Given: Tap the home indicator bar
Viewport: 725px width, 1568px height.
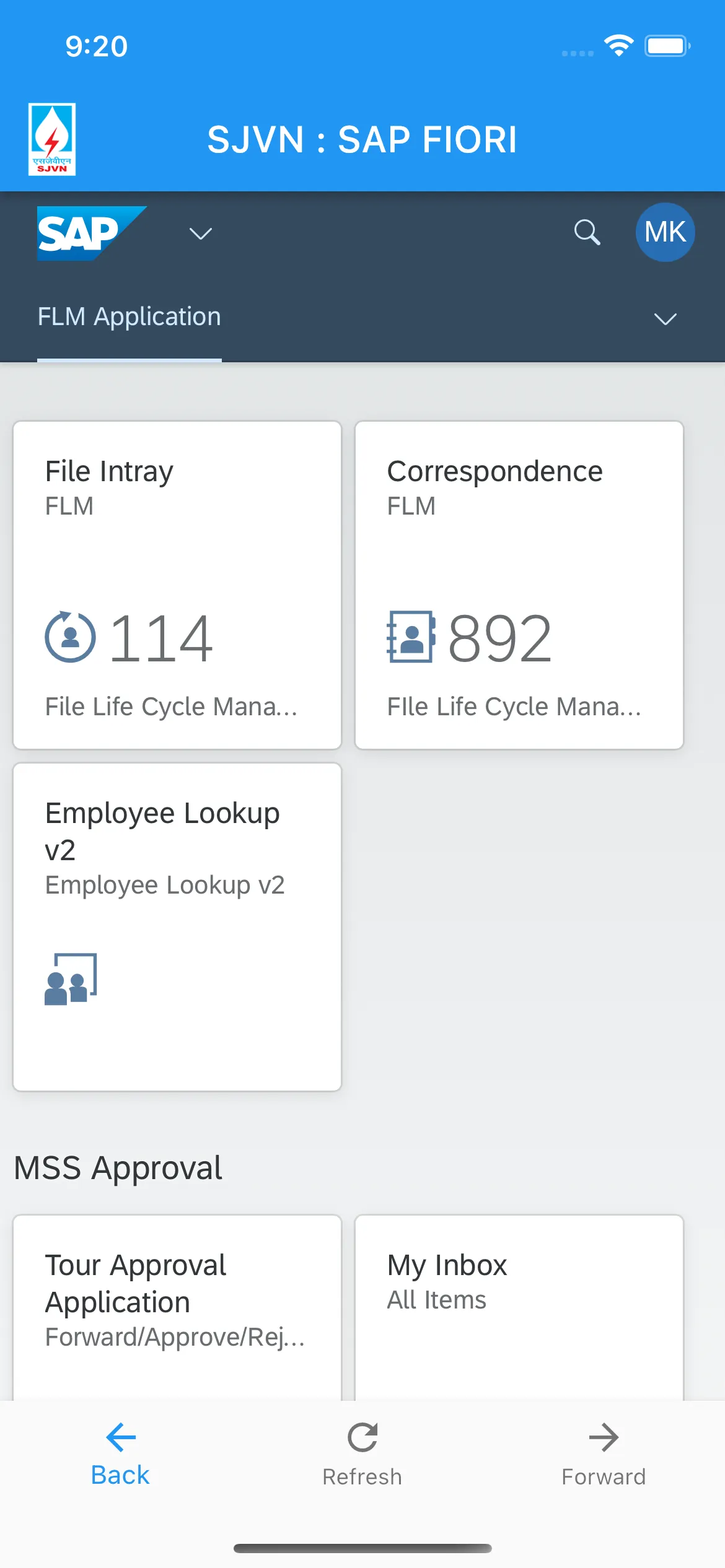Looking at the screenshot, I should [x=362, y=1548].
